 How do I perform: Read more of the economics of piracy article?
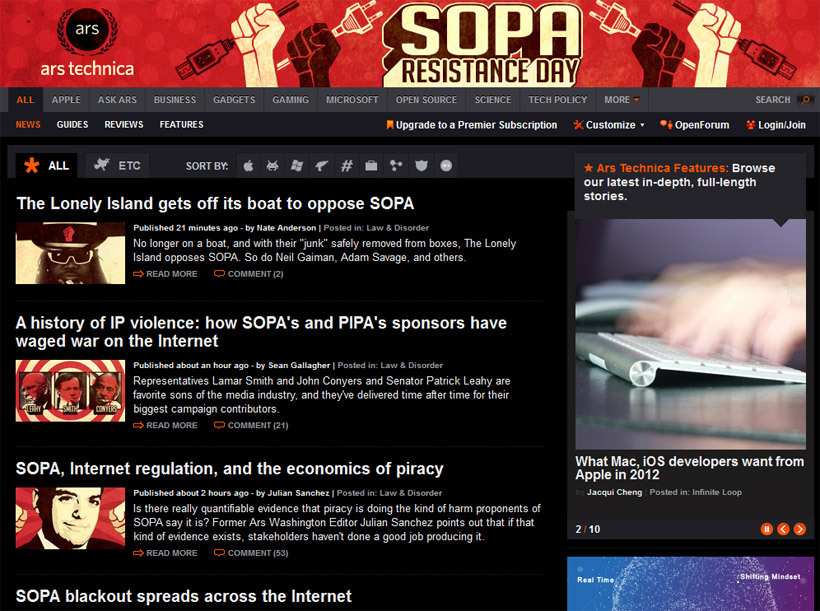click(165, 553)
